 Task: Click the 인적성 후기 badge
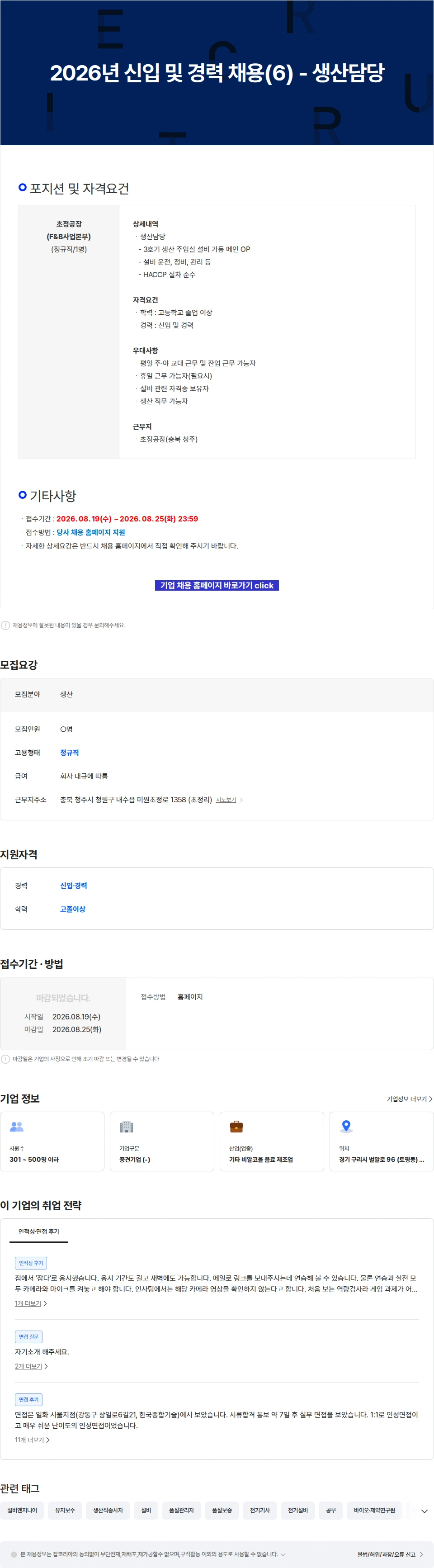tap(31, 1263)
